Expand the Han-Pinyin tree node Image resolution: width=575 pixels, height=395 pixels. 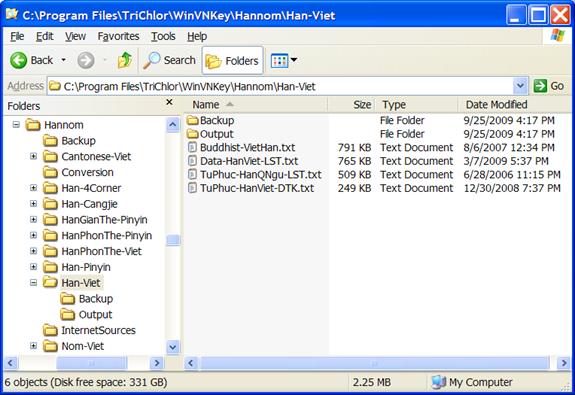point(33,267)
